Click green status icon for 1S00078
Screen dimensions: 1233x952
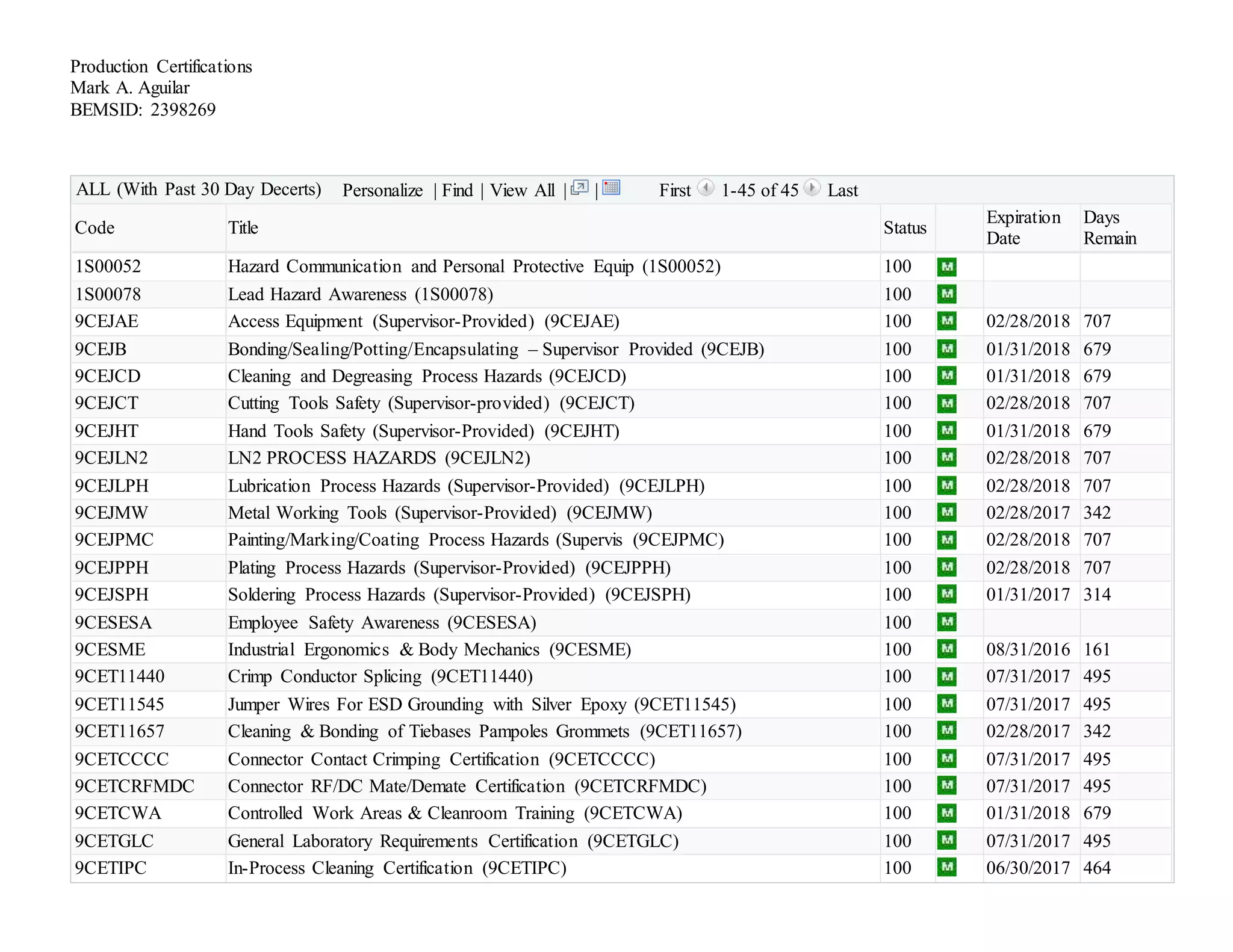pos(946,294)
